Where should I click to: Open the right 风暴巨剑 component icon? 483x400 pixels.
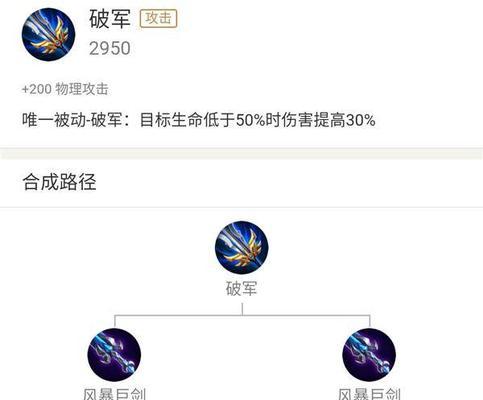coord(369,355)
